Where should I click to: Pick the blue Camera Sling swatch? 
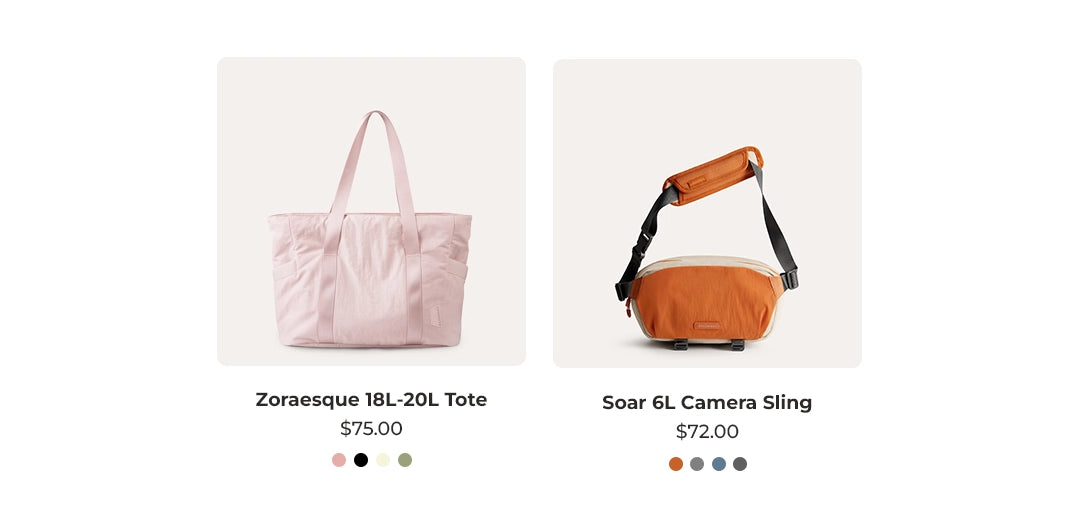click(719, 464)
